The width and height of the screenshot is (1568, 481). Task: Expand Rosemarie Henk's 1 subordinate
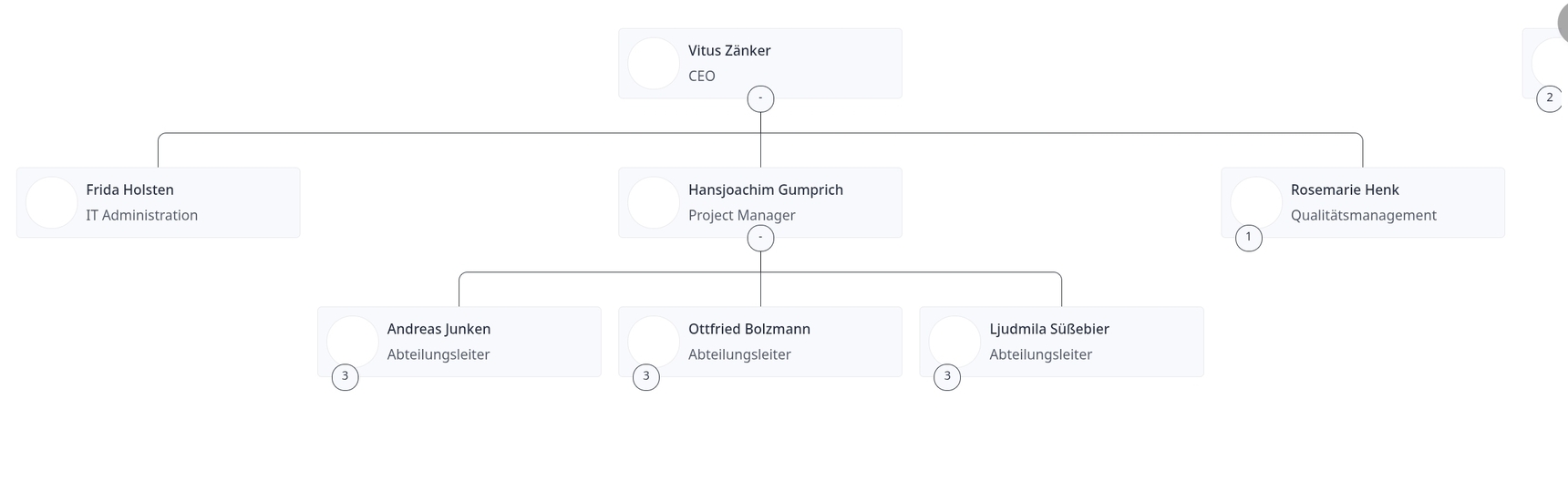point(1248,238)
